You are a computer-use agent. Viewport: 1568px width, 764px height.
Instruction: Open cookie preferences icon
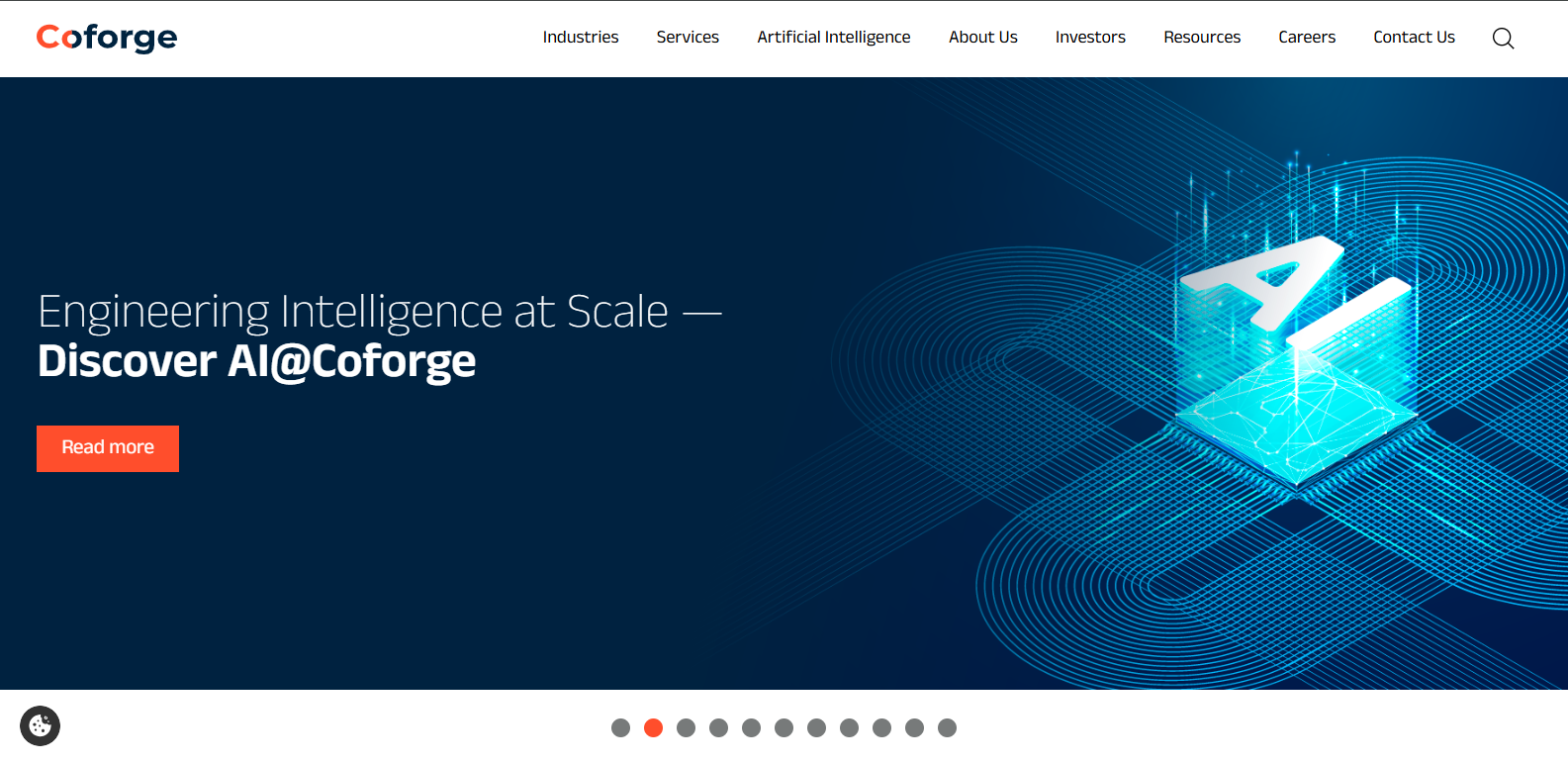[40, 725]
